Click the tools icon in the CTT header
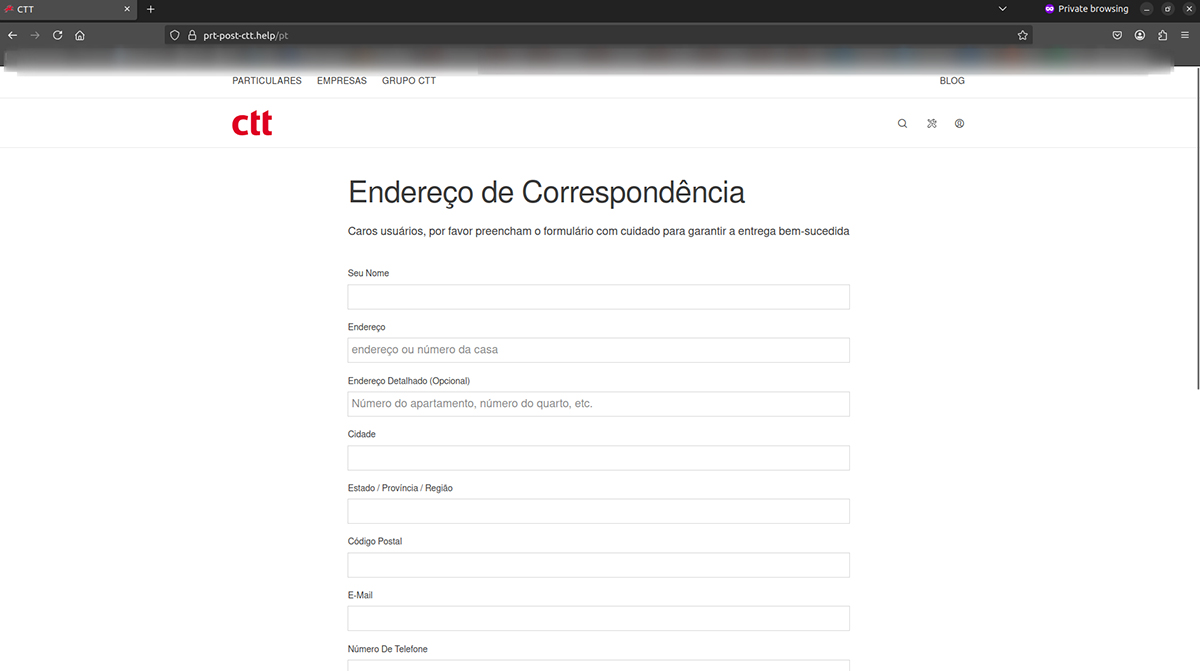This screenshot has height=671, width=1200. point(931,123)
